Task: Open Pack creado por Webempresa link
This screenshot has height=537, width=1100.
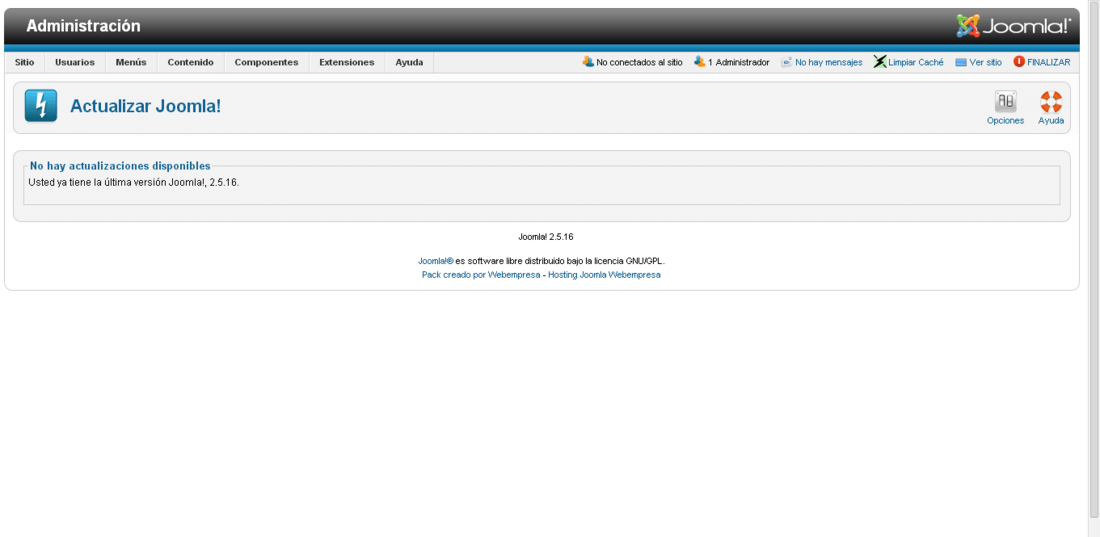Action: [x=481, y=275]
